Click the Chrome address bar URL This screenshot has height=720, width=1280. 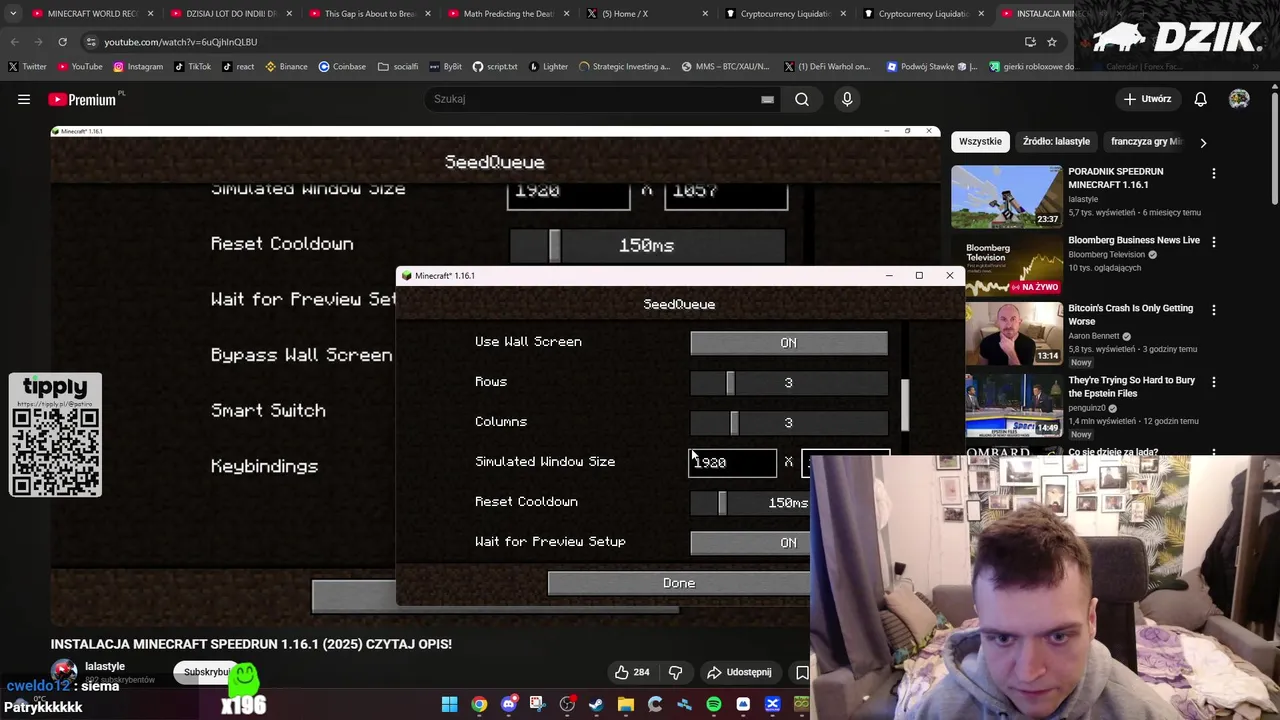pos(181,42)
